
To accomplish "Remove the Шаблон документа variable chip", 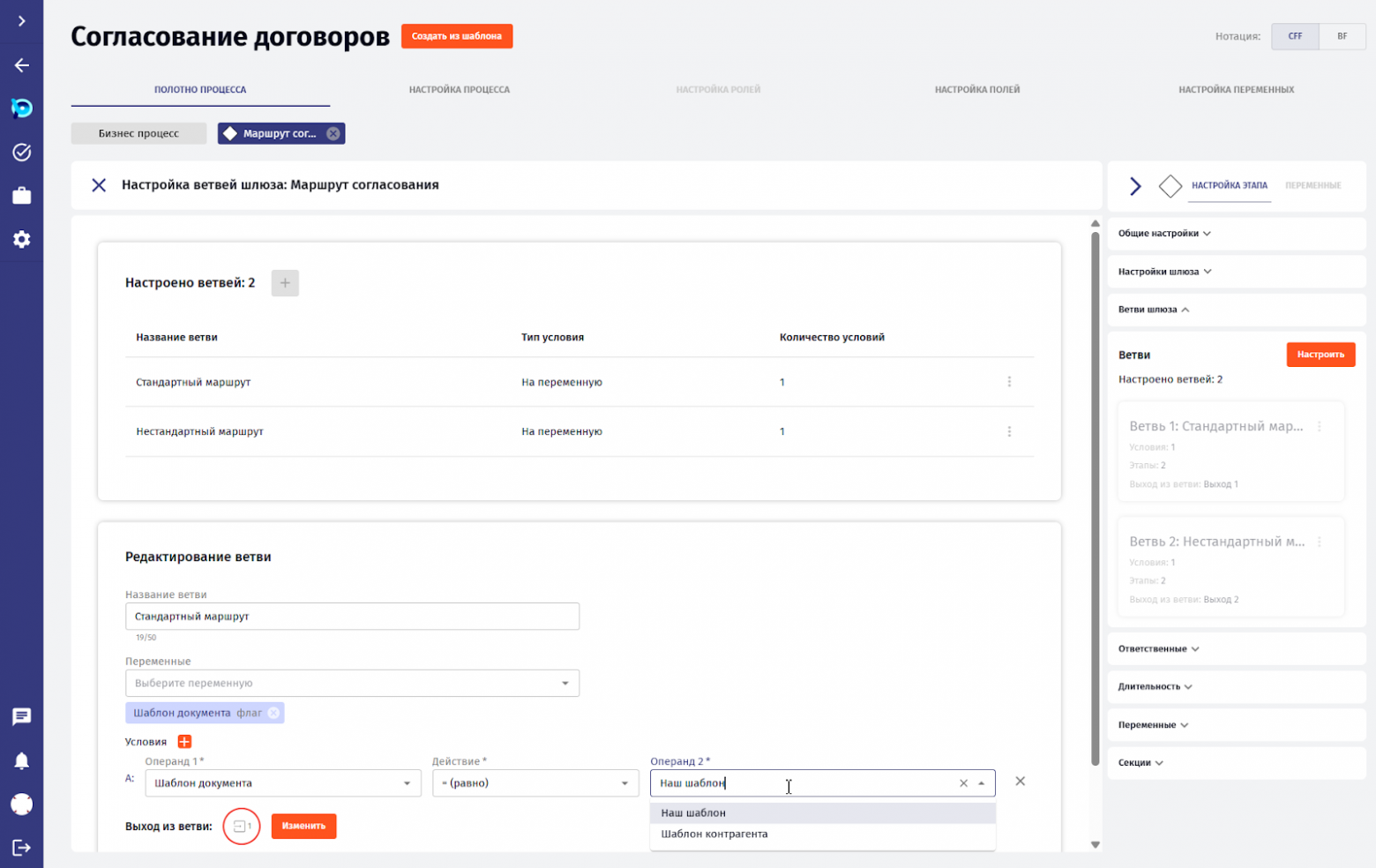I will click(x=274, y=713).
